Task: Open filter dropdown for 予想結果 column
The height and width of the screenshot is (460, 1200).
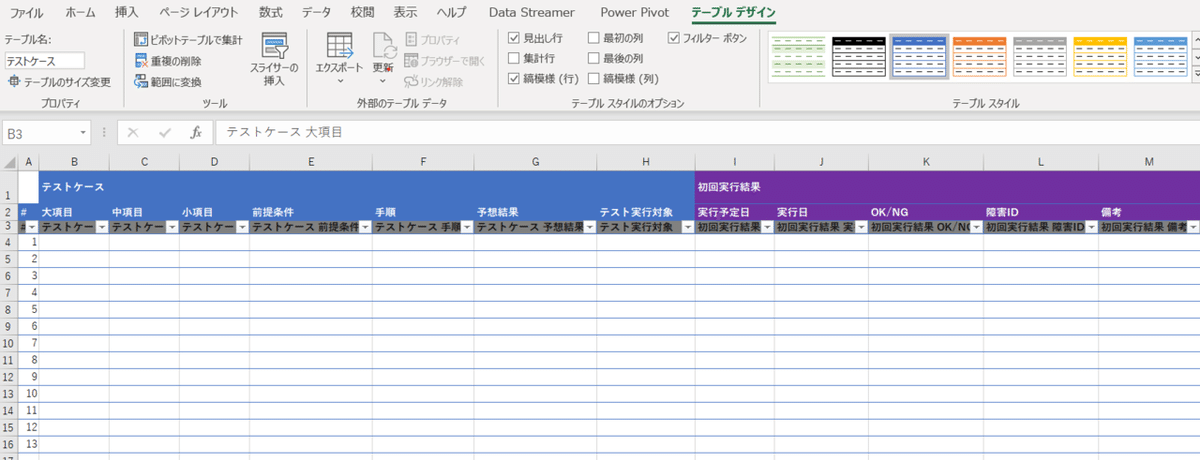Action: (590, 228)
